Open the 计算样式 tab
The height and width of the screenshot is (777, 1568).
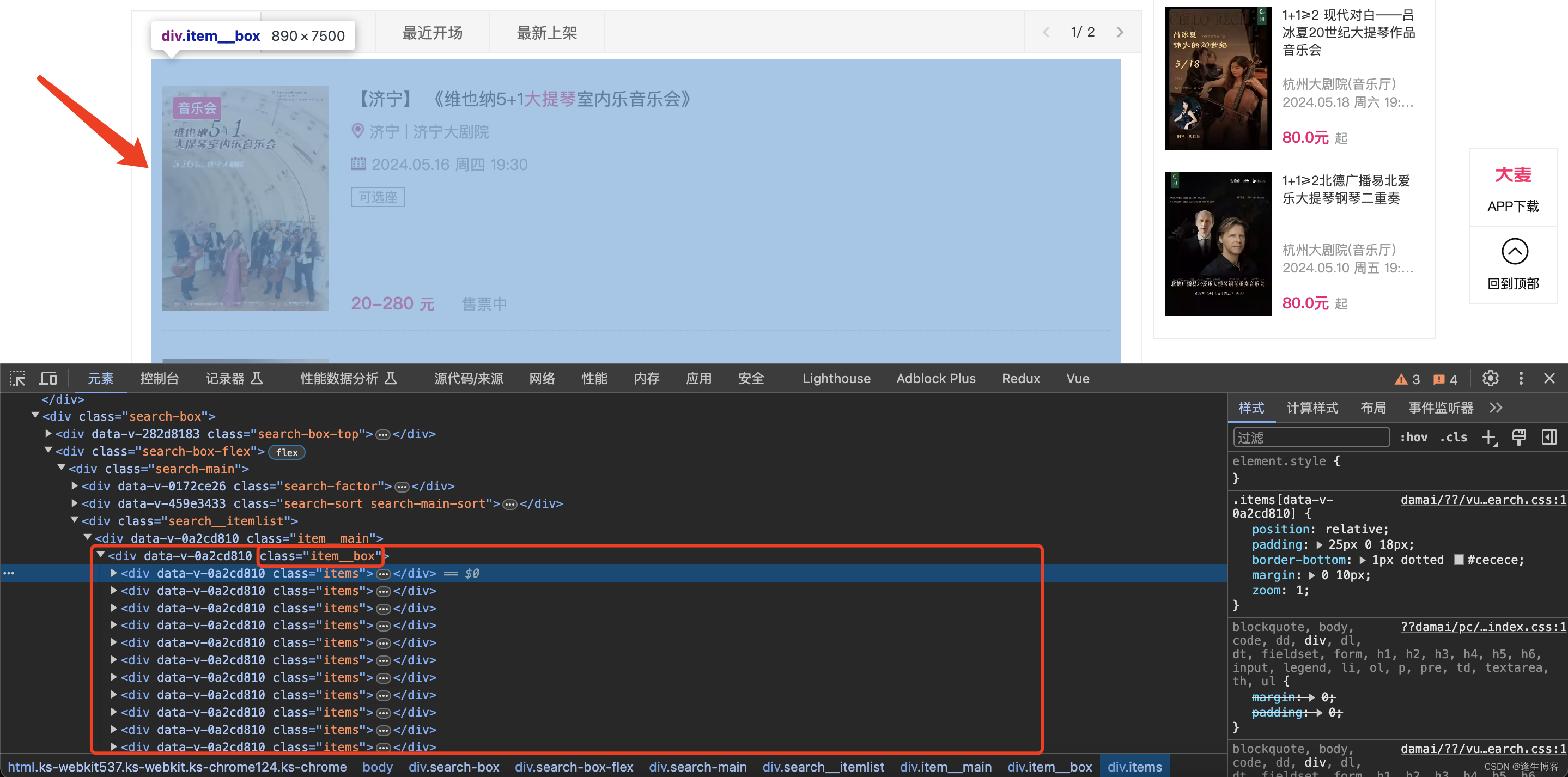point(1312,408)
